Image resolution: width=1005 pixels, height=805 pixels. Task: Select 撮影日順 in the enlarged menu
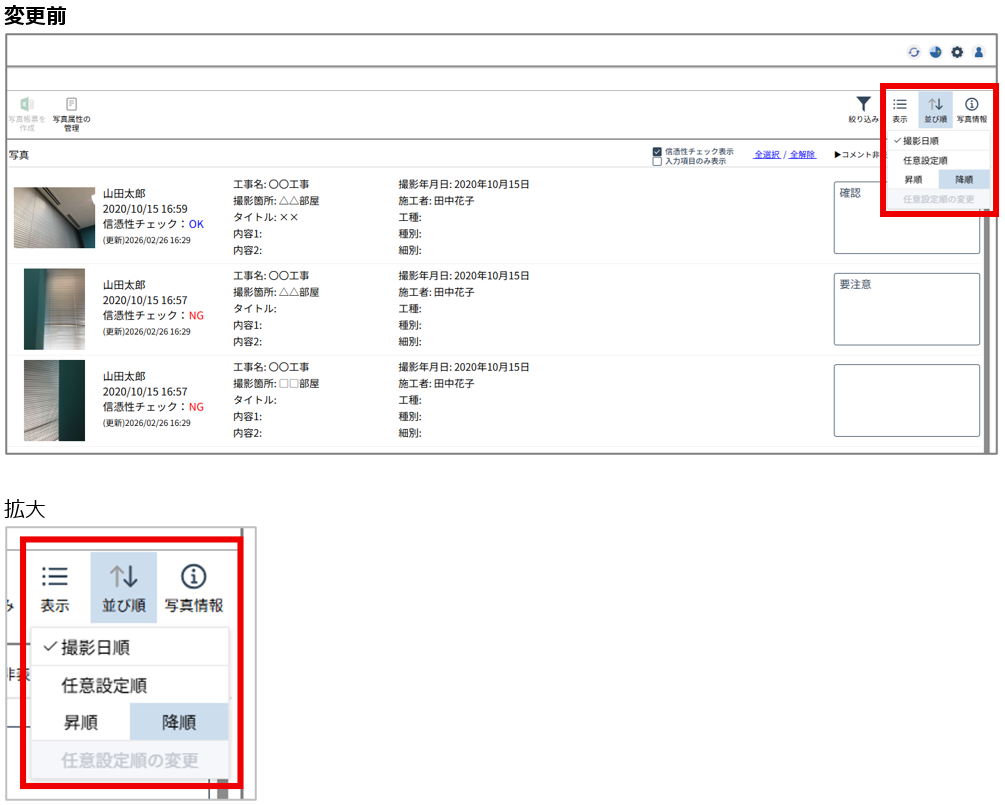tap(95, 647)
